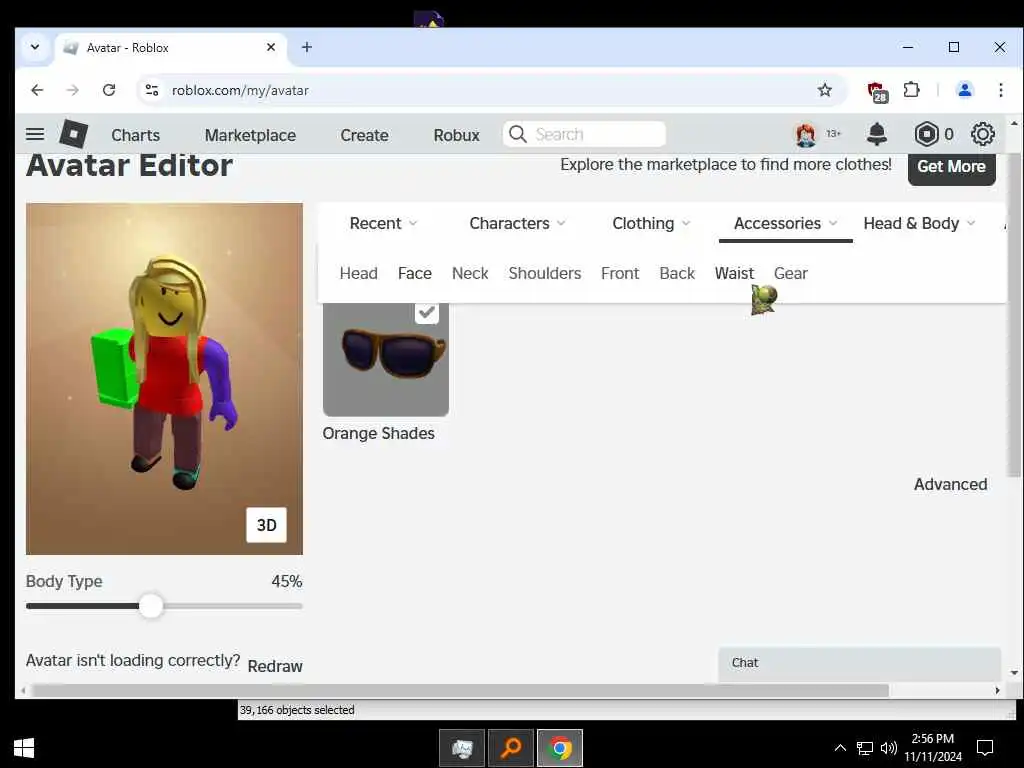Open the taskbar clock showing 2:56 PM

[x=933, y=748]
